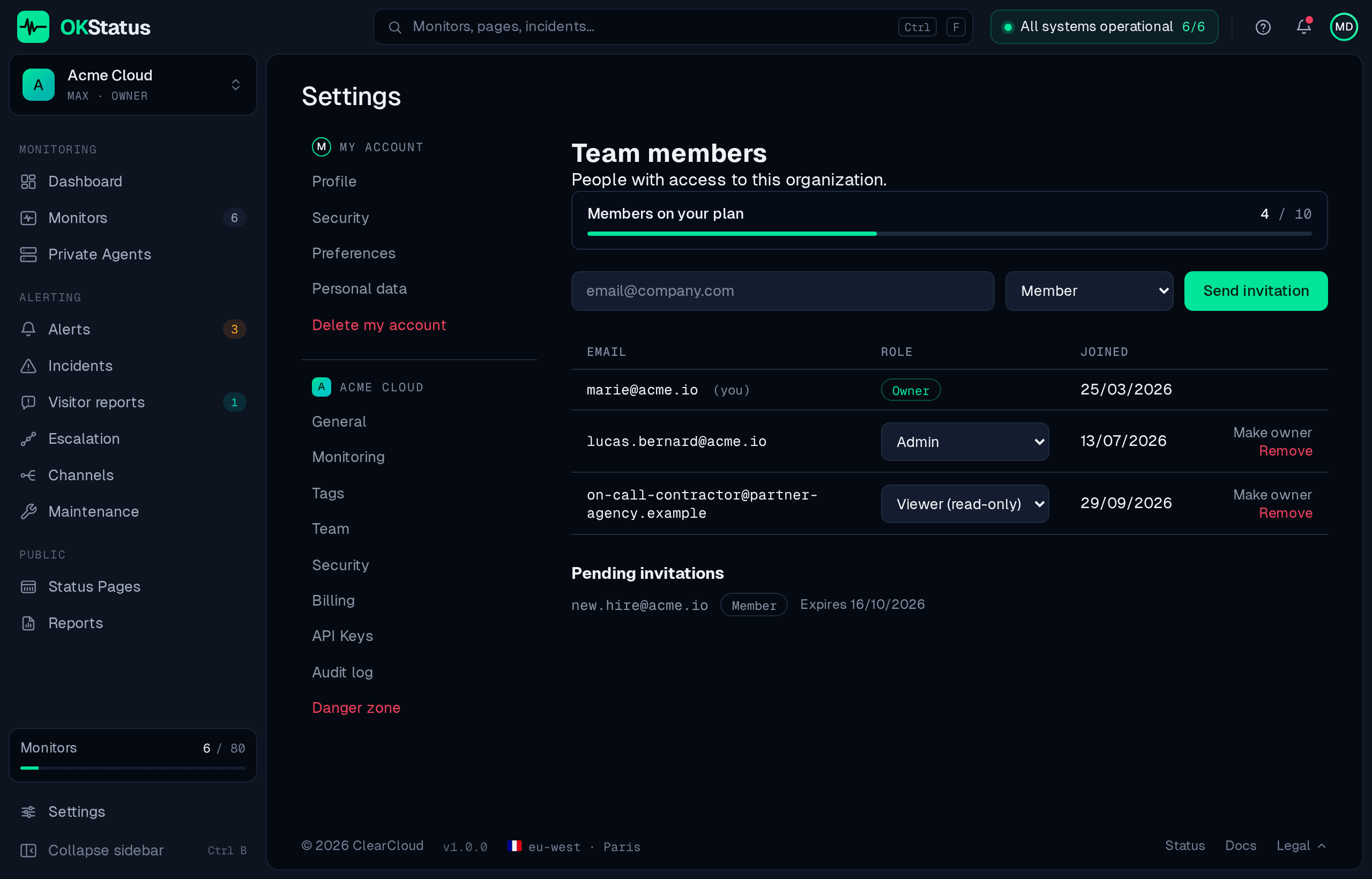Click the Channels icon in sidebar
1372x879 pixels.
tap(28, 475)
